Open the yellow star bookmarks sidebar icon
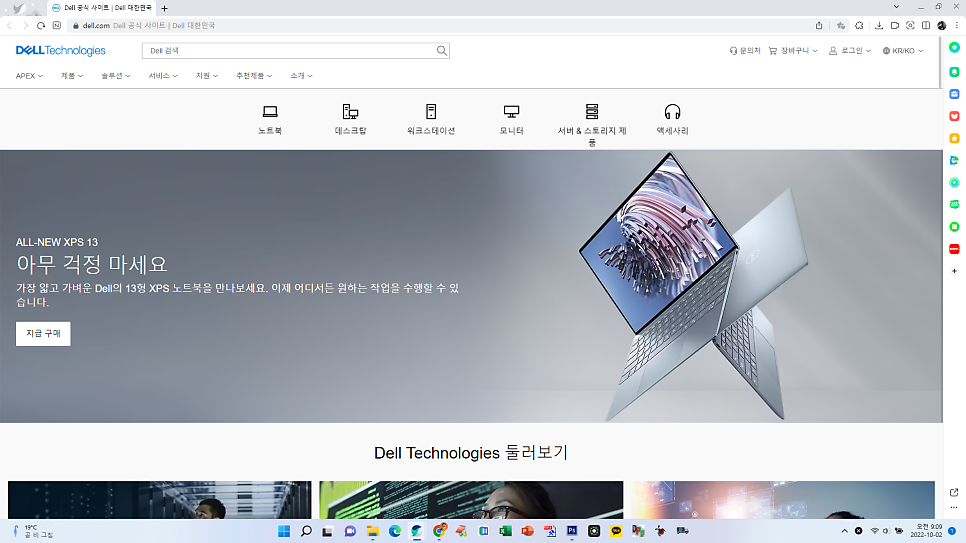The image size is (966, 543). tap(954, 138)
